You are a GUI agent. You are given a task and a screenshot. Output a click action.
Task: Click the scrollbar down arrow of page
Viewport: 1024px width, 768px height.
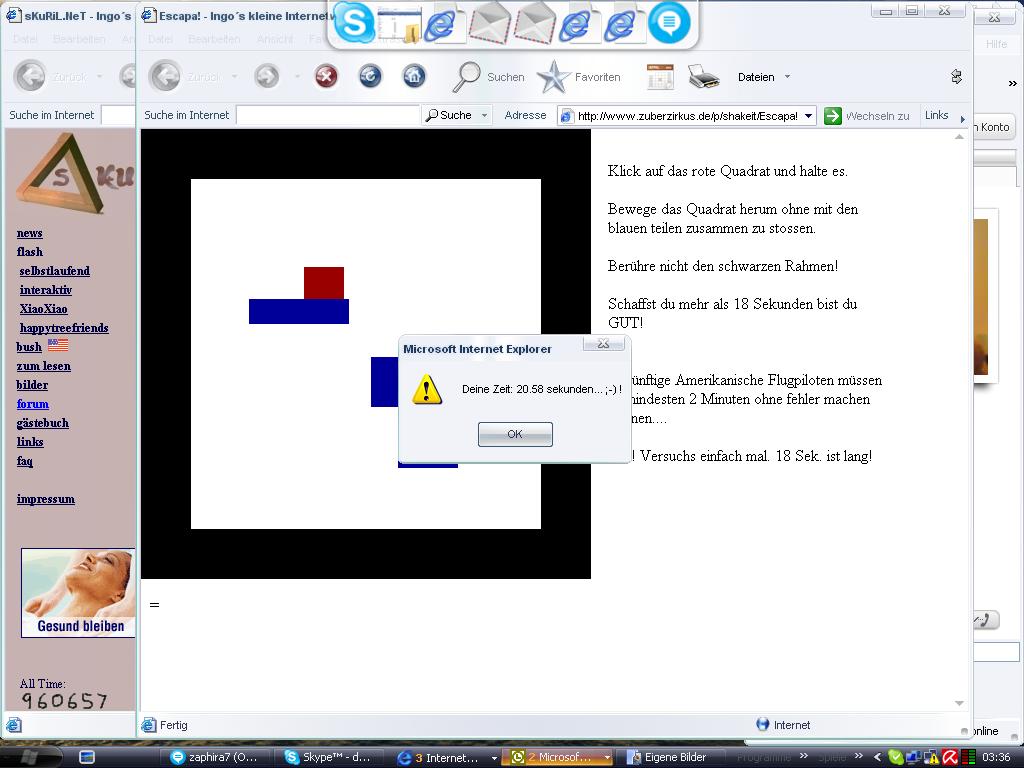[959, 703]
